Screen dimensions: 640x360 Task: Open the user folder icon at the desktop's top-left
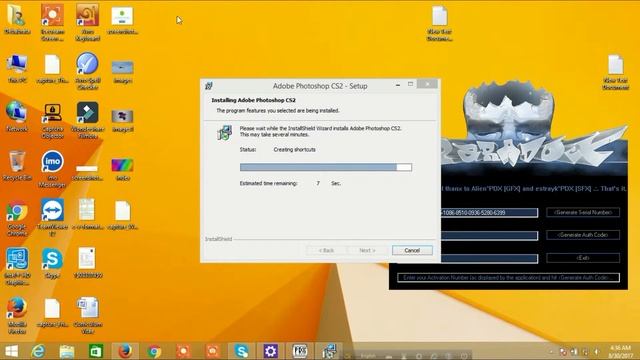[17, 19]
